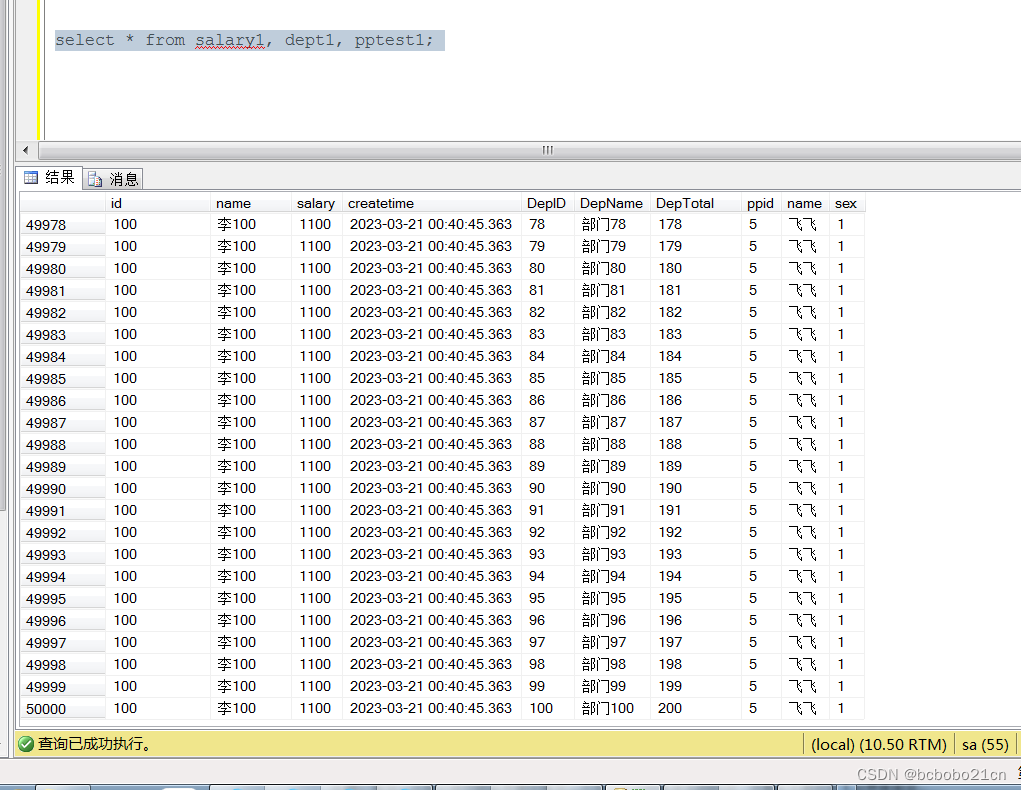Image resolution: width=1021 pixels, height=790 pixels.
Task: Select the salary column header
Action: 316,203
